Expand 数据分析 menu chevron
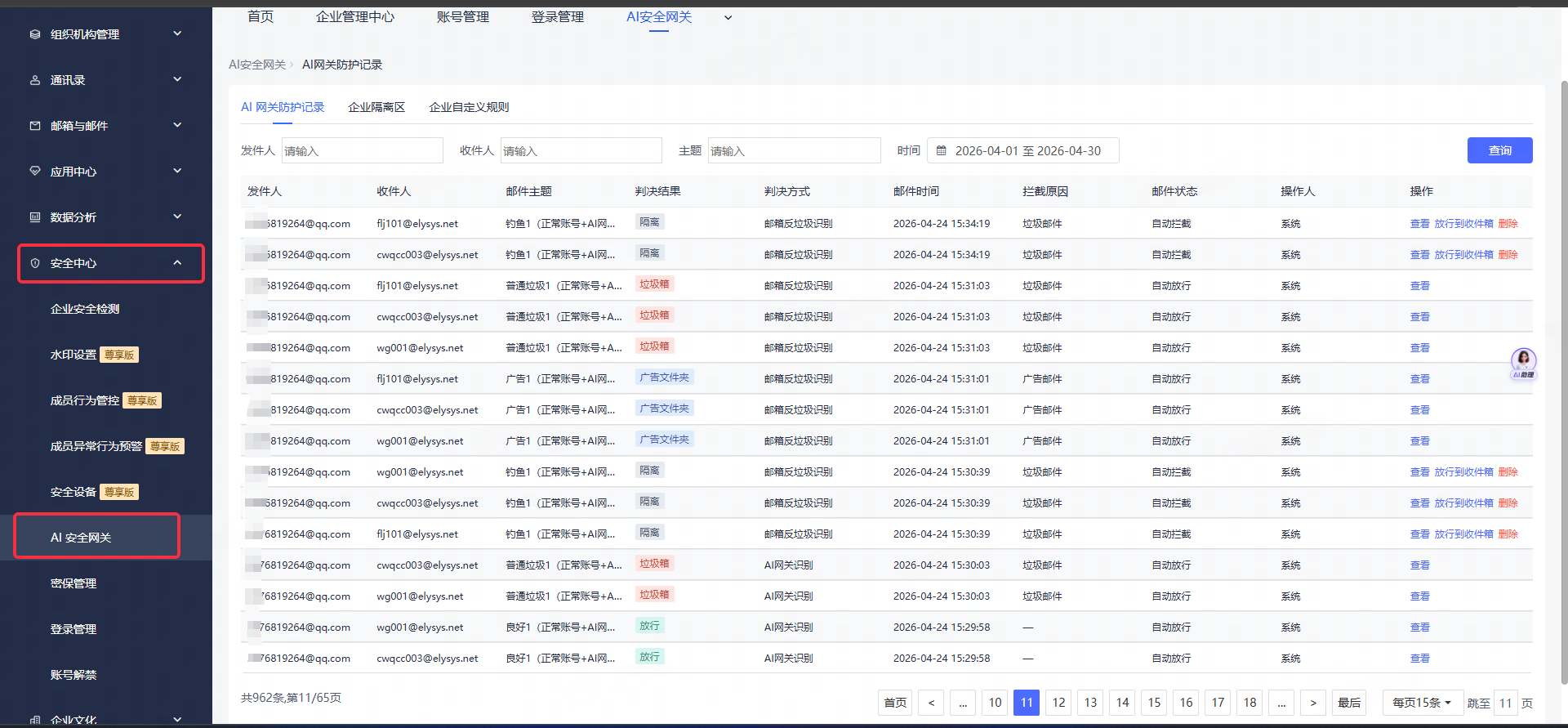The image size is (1568, 728). click(x=177, y=217)
